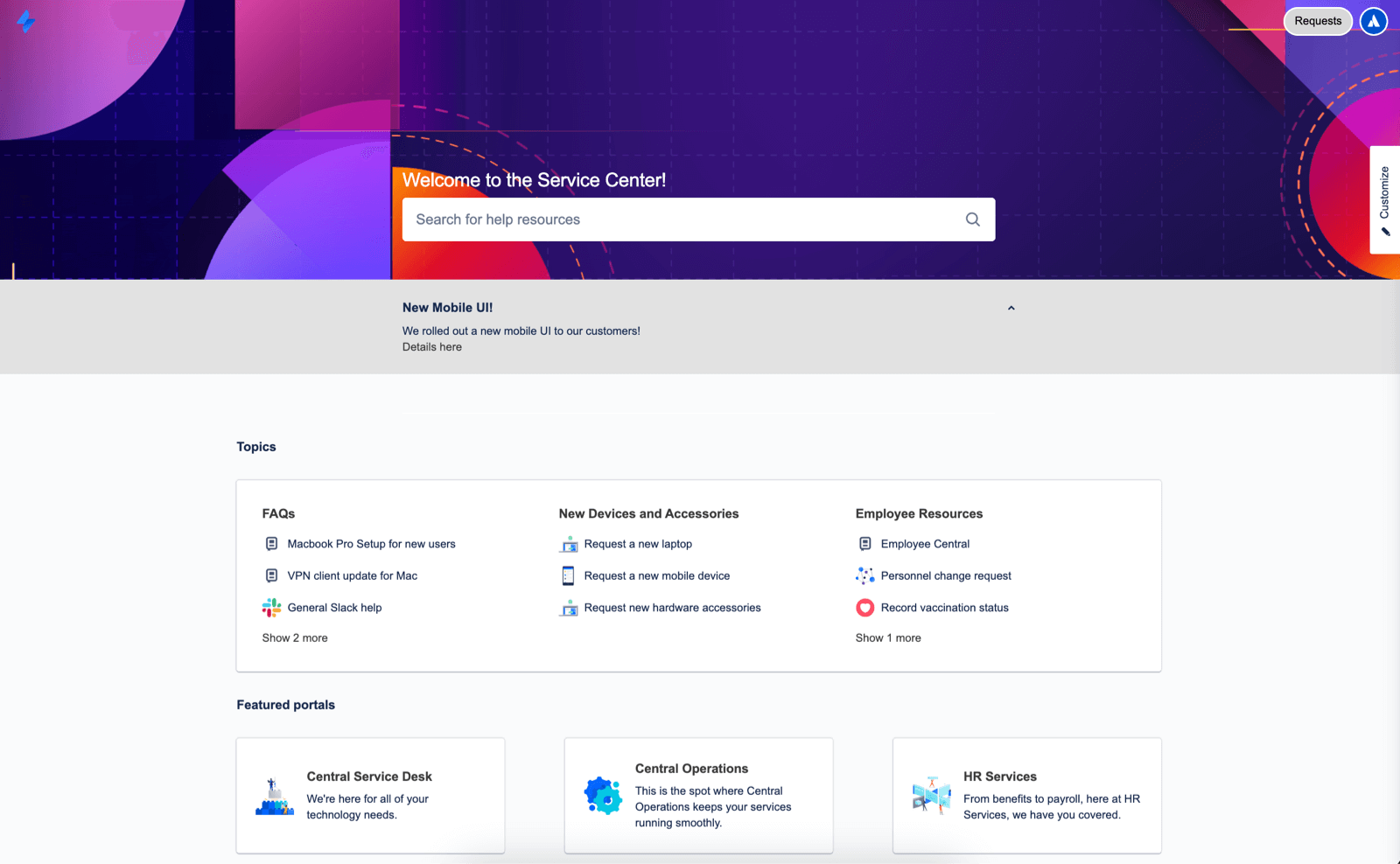
Task: Collapse the New Mobile UI announcement
Action: [1011, 308]
